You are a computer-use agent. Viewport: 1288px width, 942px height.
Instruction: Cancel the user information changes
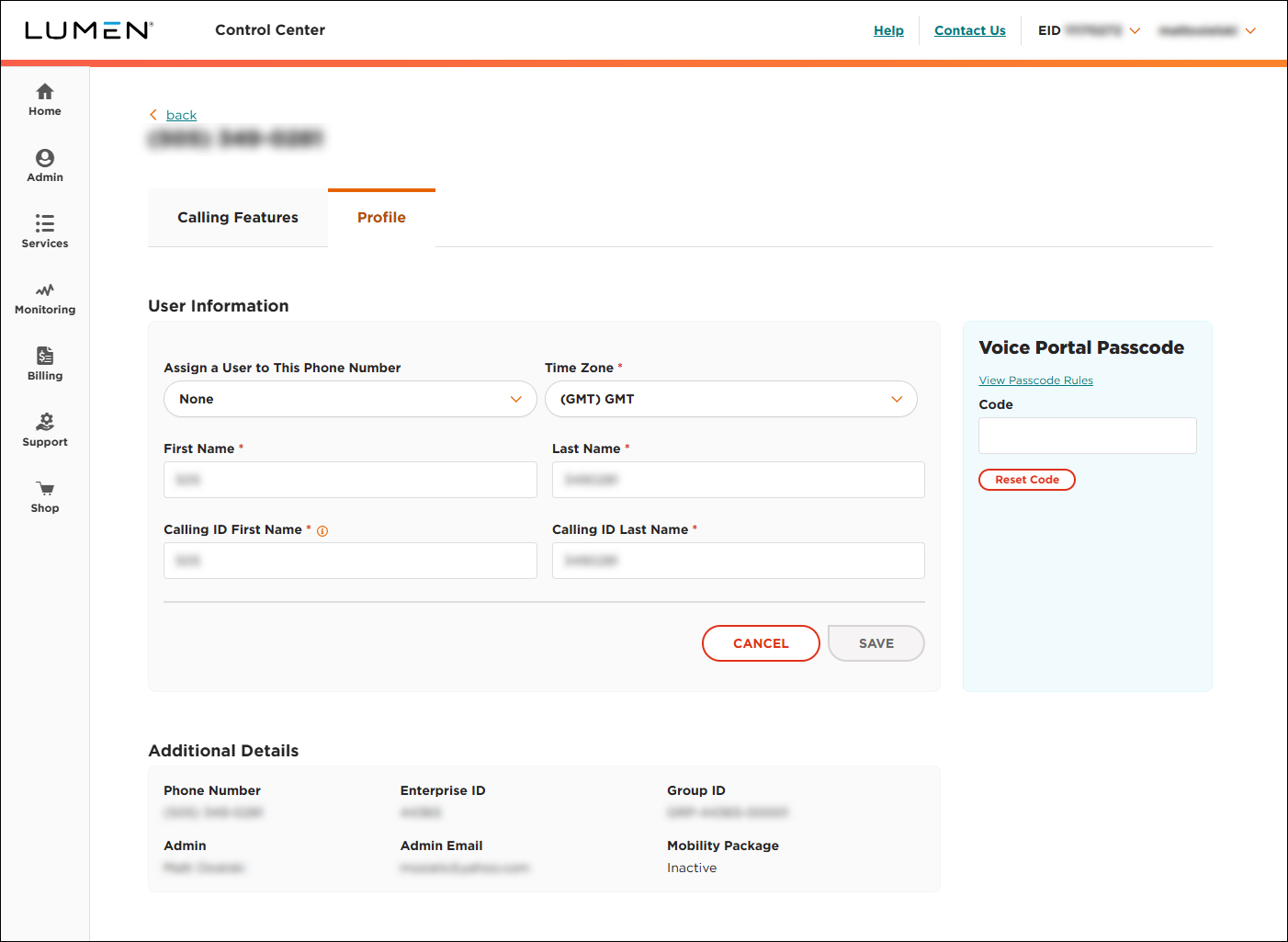tap(761, 643)
